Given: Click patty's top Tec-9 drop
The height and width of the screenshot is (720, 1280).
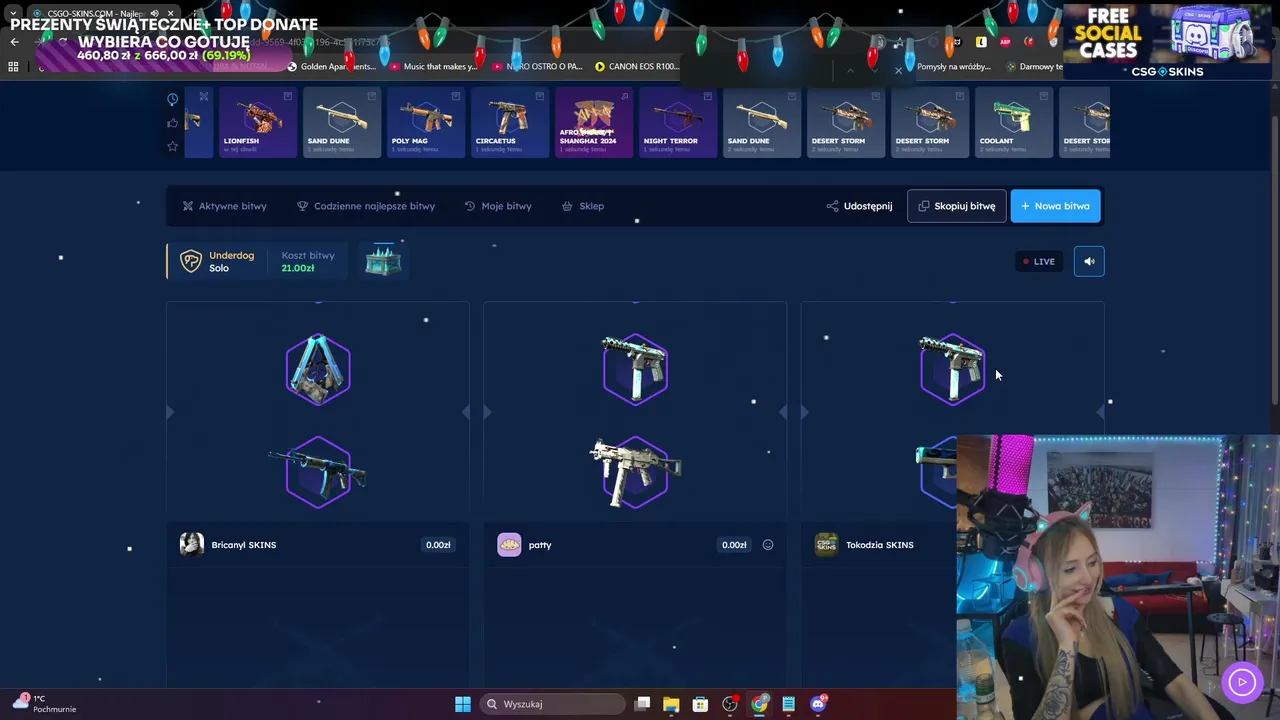Looking at the screenshot, I should [635, 369].
